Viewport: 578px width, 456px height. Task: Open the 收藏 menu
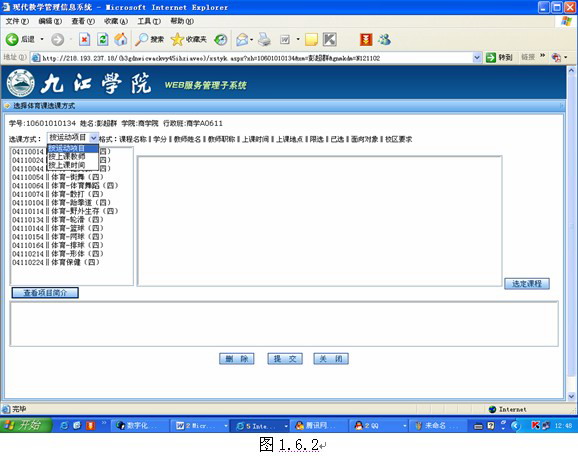116,21
